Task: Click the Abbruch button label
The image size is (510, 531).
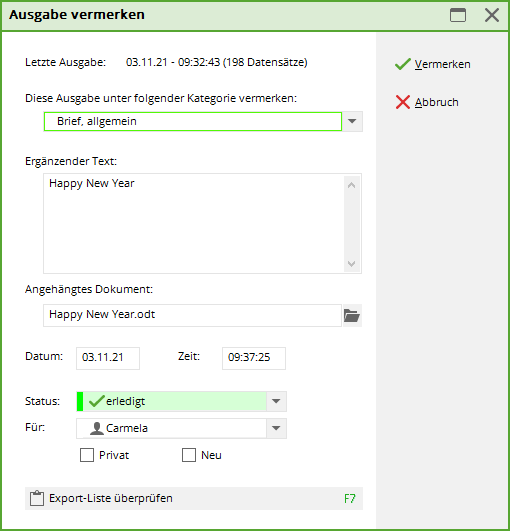Action: 437,102
